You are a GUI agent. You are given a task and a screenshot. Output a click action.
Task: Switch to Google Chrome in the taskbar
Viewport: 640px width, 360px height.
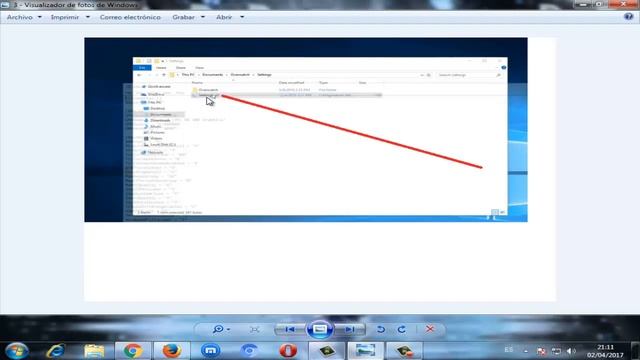(133, 351)
